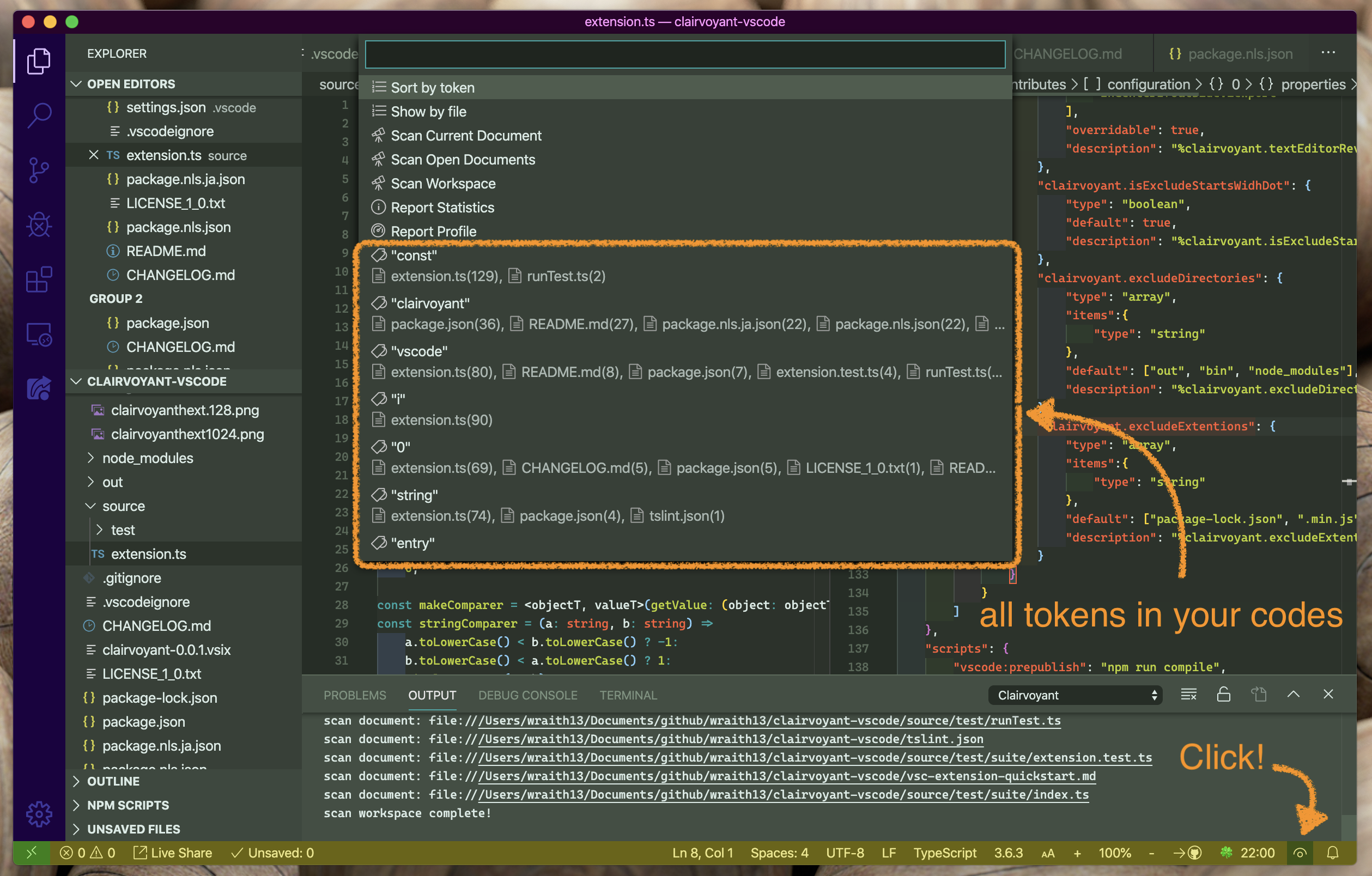Switch to the TERMINAL tab

point(628,695)
